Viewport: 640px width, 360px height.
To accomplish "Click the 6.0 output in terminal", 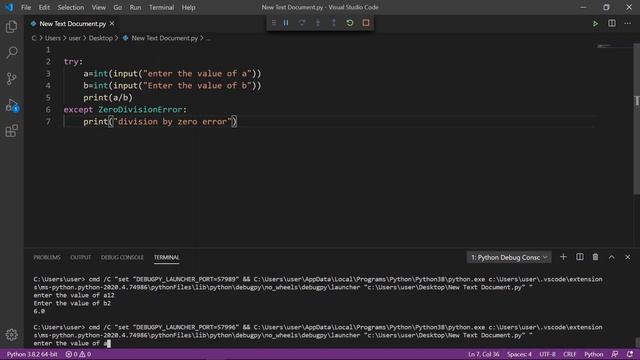I will click(39, 311).
